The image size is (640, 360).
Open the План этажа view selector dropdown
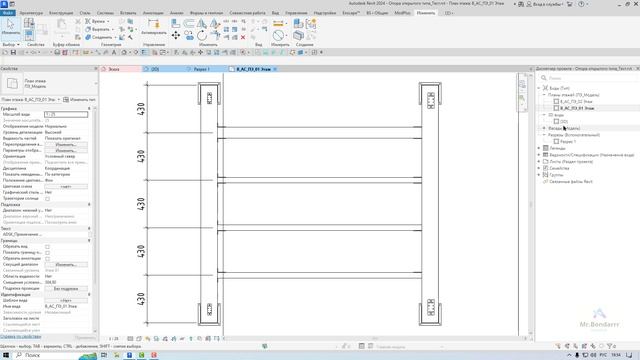coord(31,100)
